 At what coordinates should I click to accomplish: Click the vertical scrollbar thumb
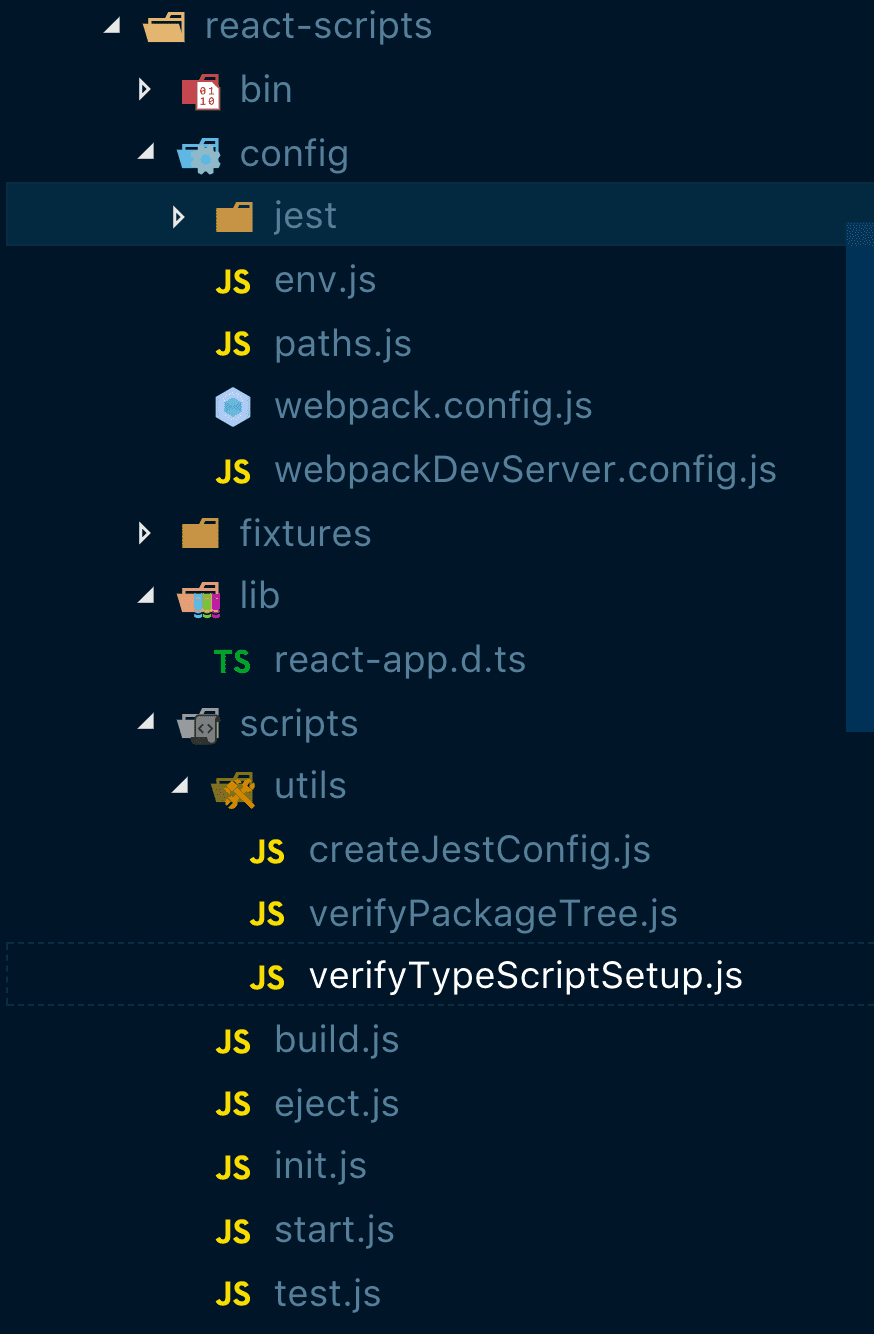860,476
